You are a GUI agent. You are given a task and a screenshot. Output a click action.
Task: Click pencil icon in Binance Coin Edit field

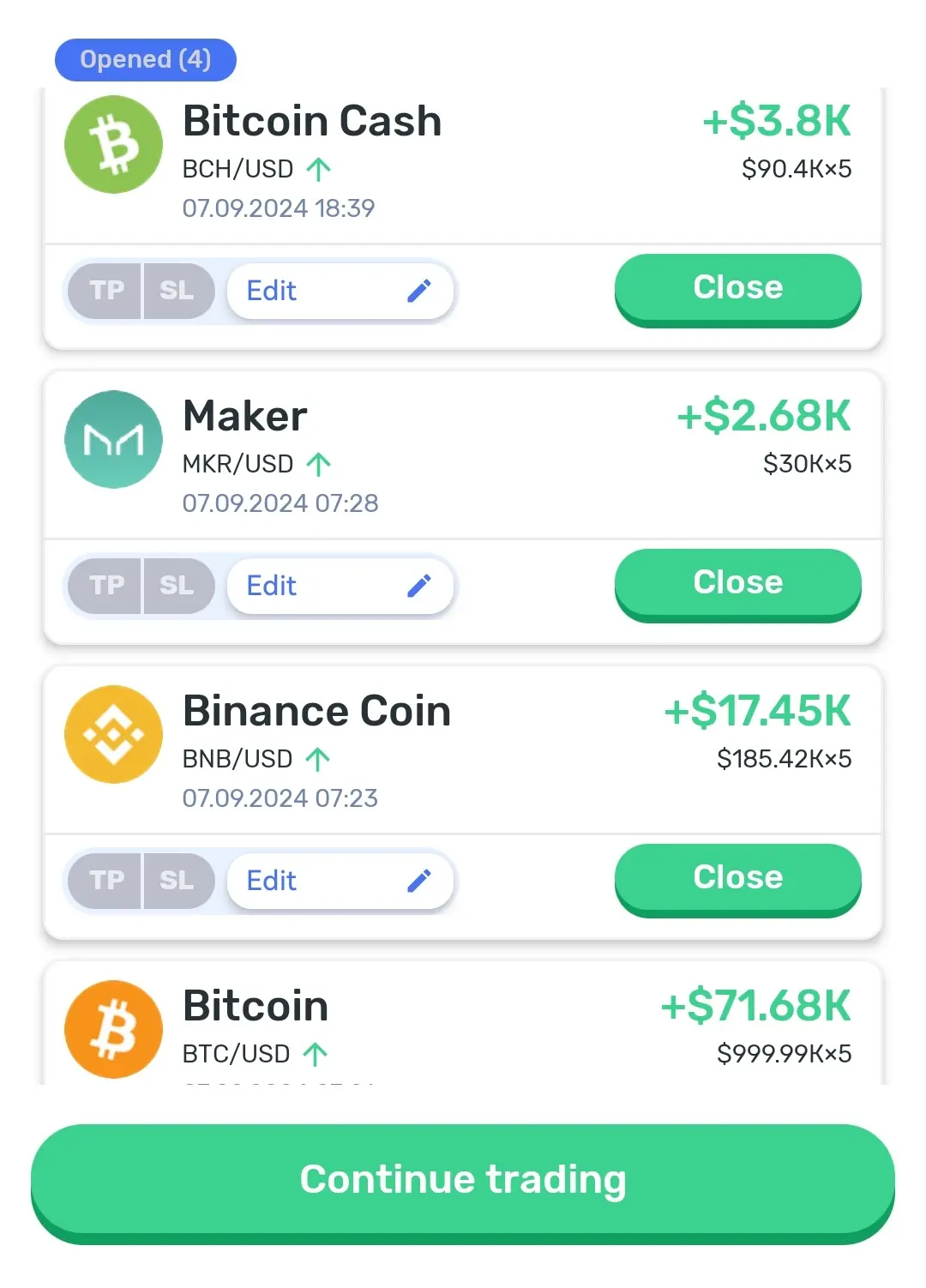[x=418, y=881]
